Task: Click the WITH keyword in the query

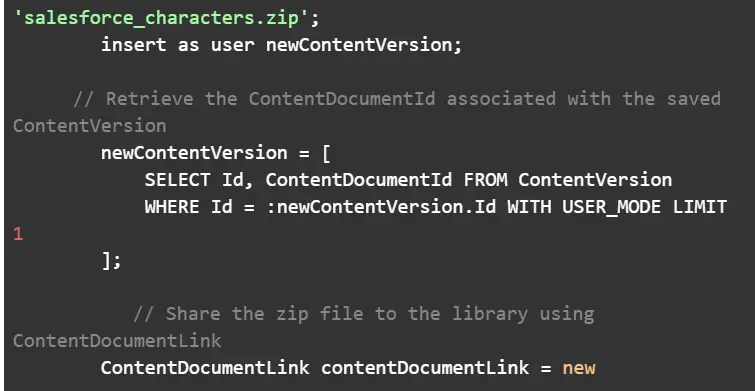Action: pos(529,207)
